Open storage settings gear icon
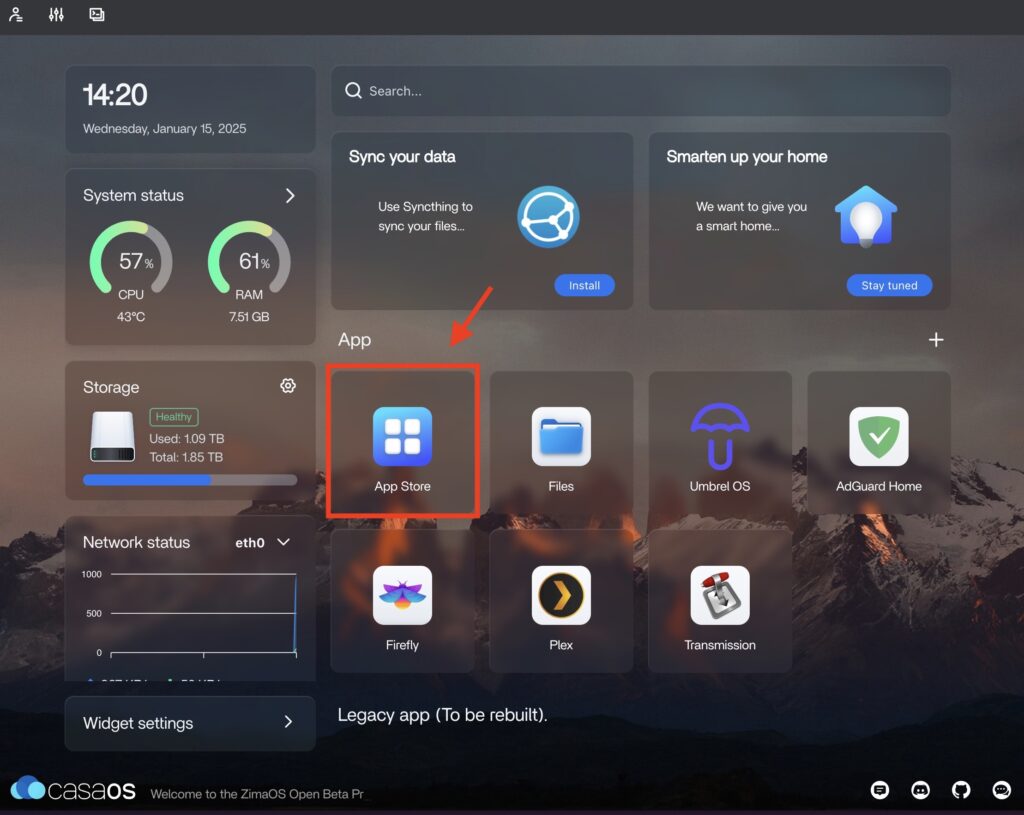Image resolution: width=1024 pixels, height=815 pixels. (288, 386)
